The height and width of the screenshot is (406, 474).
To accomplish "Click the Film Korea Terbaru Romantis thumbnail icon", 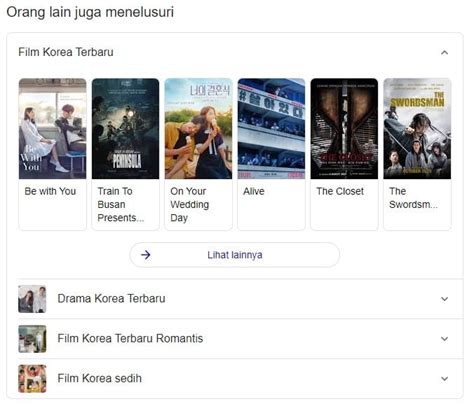I will coord(32,339).
